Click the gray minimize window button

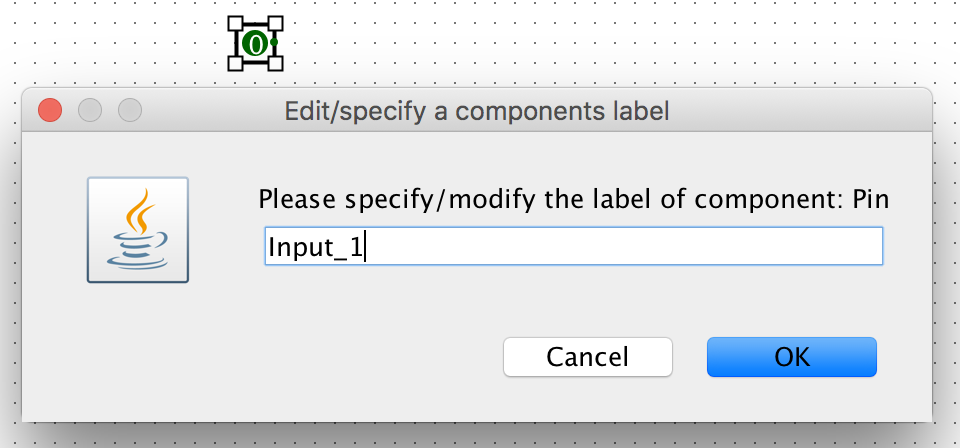pos(90,110)
